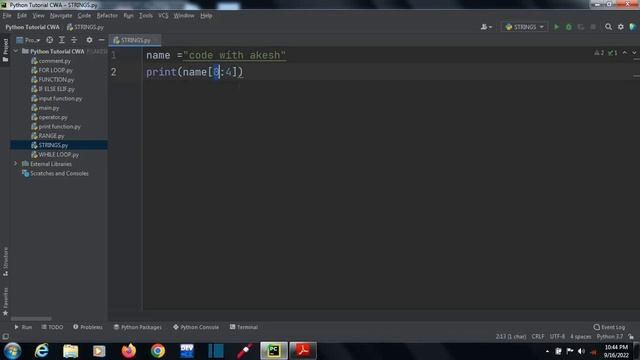640x360 pixels.
Task: Open IDE settings gear icon in top toolbar
Action: tap(620, 27)
